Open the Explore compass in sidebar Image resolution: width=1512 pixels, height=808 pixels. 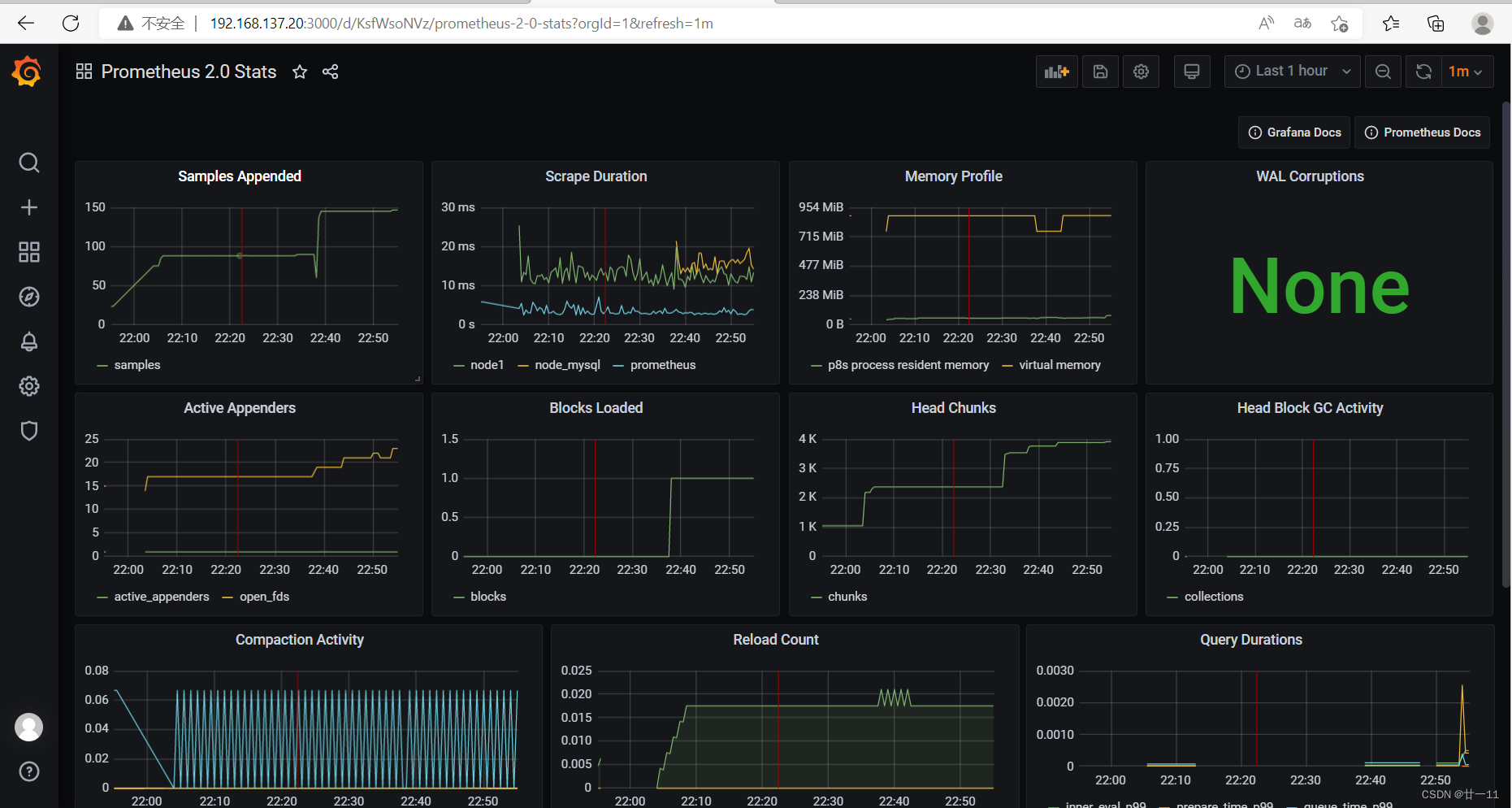click(x=29, y=297)
